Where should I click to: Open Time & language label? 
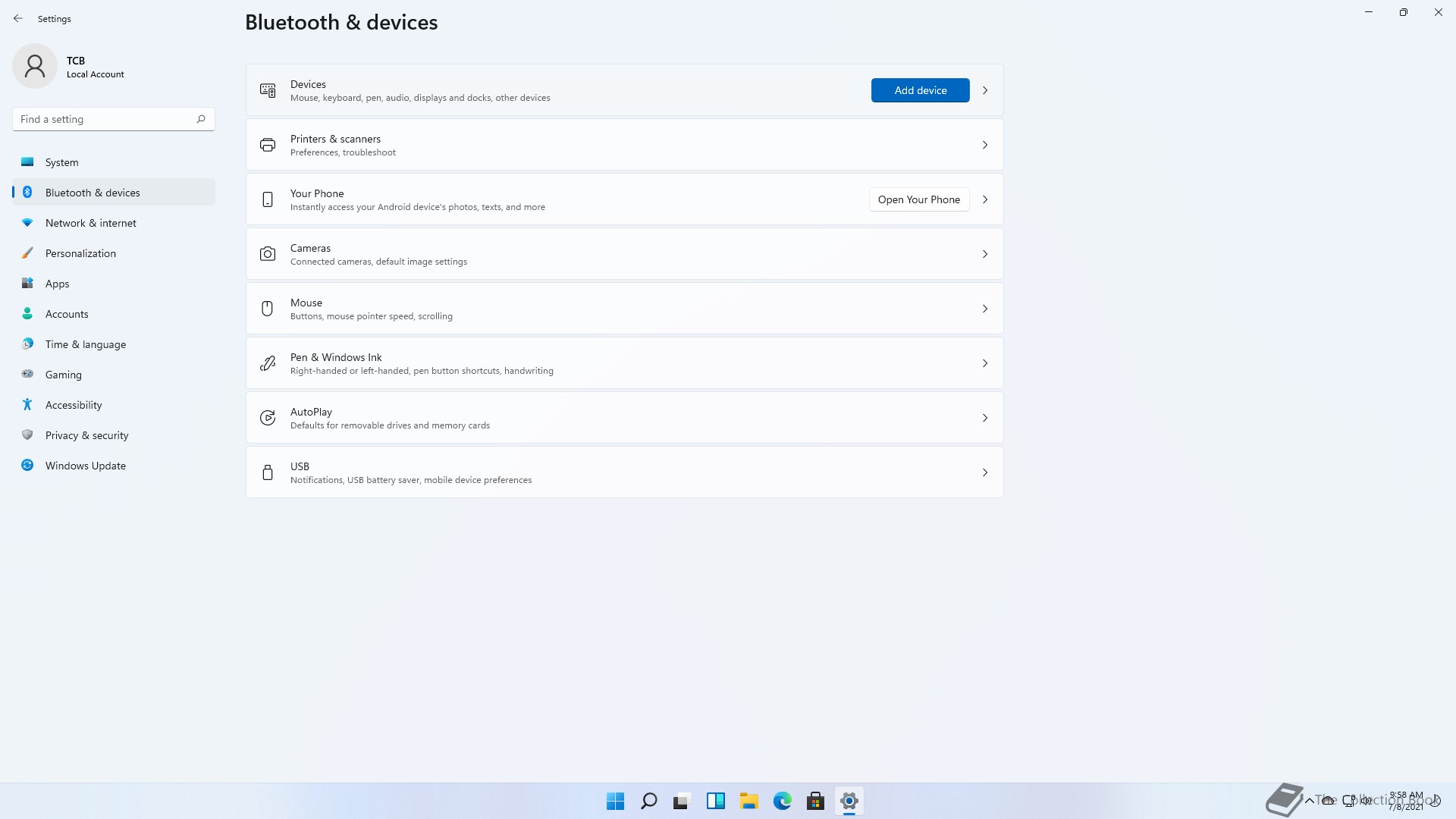tap(86, 344)
